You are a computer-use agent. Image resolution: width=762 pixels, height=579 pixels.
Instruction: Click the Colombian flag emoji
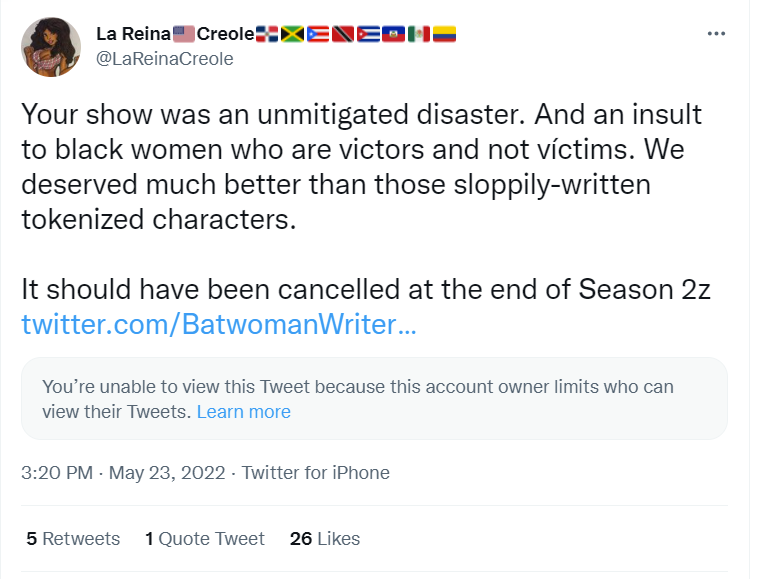pos(443,34)
